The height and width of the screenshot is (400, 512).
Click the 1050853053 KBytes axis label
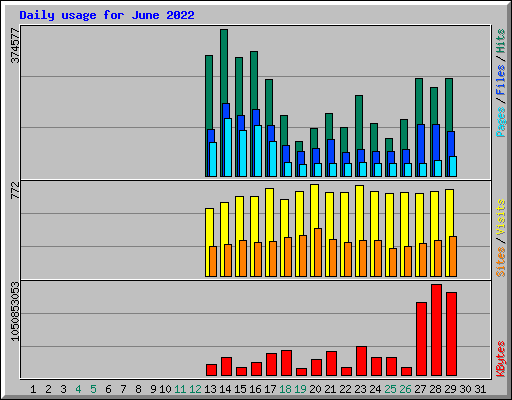click(x=15, y=312)
